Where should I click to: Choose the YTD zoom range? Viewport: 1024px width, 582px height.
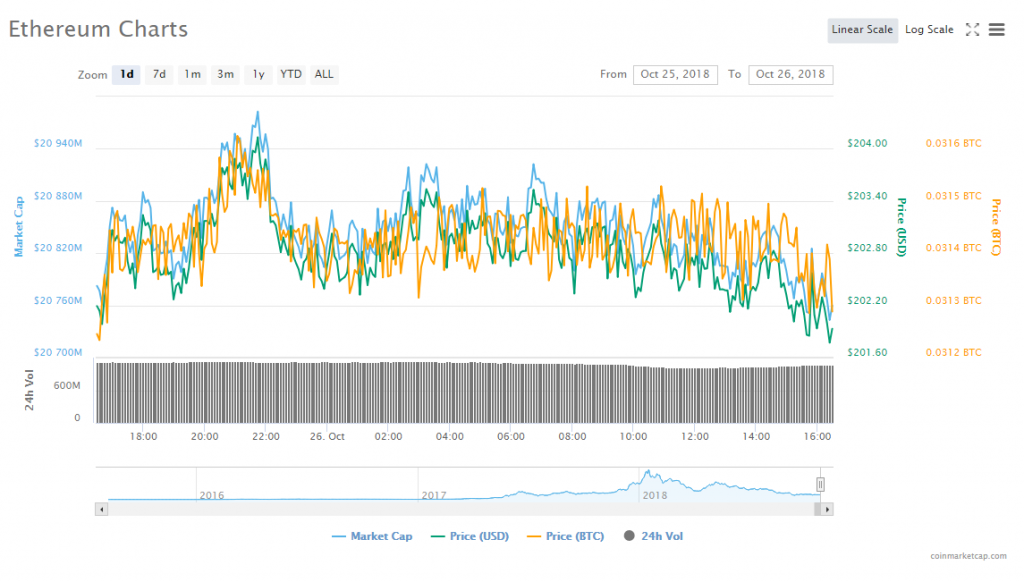pyautogui.click(x=291, y=74)
